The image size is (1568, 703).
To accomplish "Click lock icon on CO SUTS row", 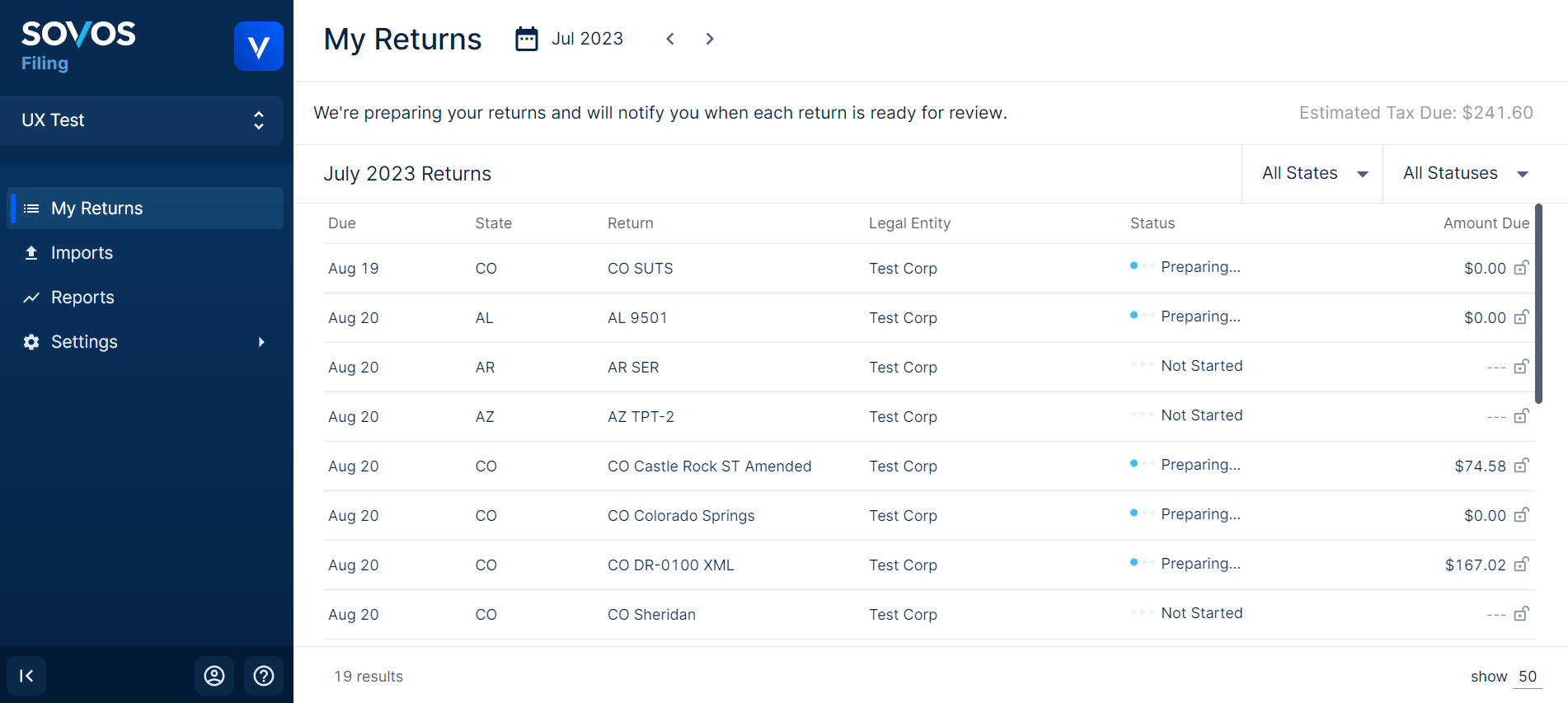I will [x=1521, y=268].
